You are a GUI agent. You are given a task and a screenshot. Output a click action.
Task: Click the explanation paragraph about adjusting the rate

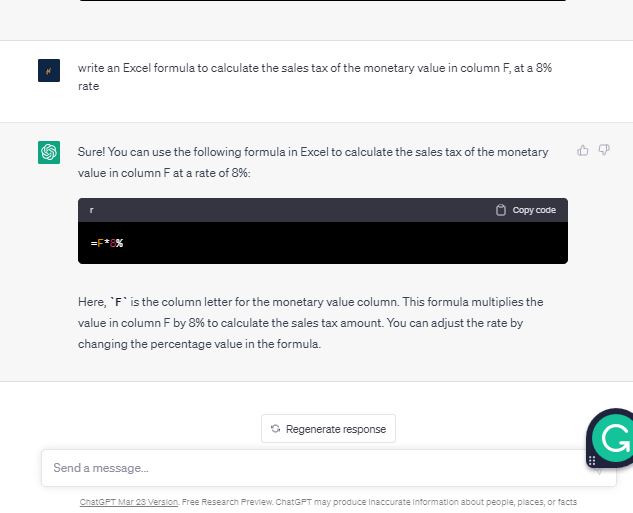(x=310, y=323)
